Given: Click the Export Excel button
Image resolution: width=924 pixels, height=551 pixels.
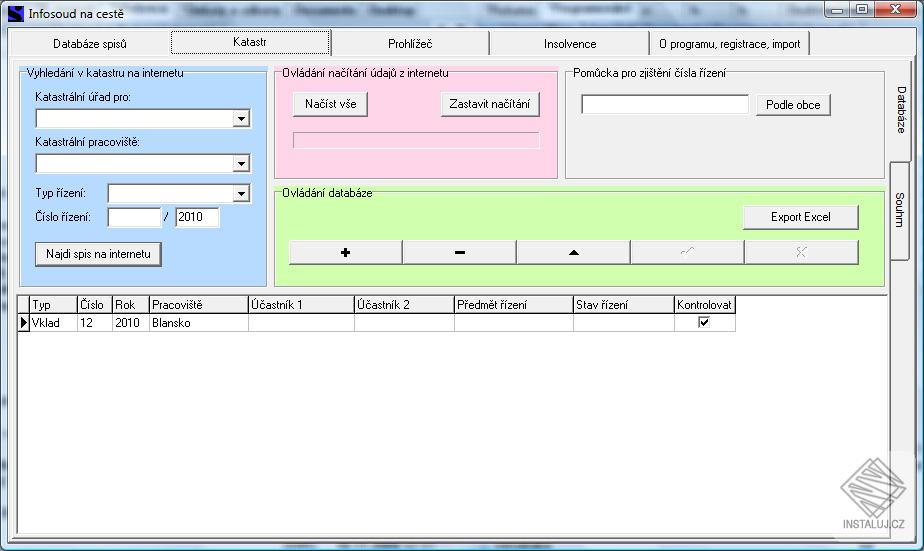Looking at the screenshot, I should 801,217.
